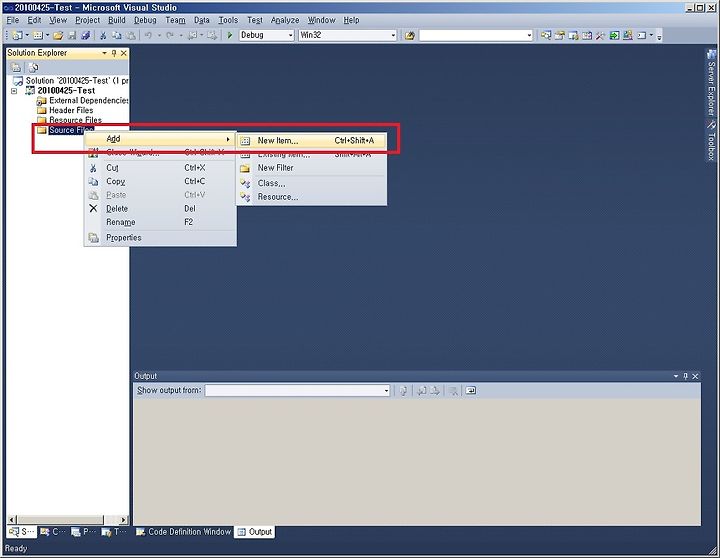
Task: Click the Redo toolbar icon
Action: pos(169,35)
